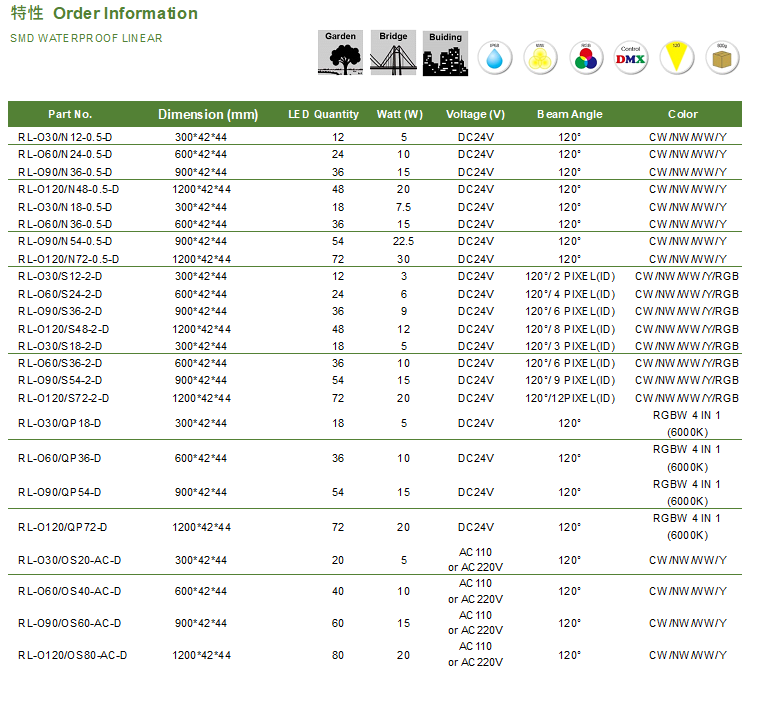759x713 pixels.
Task: Click the cardboard box weight icon
Action: click(722, 58)
